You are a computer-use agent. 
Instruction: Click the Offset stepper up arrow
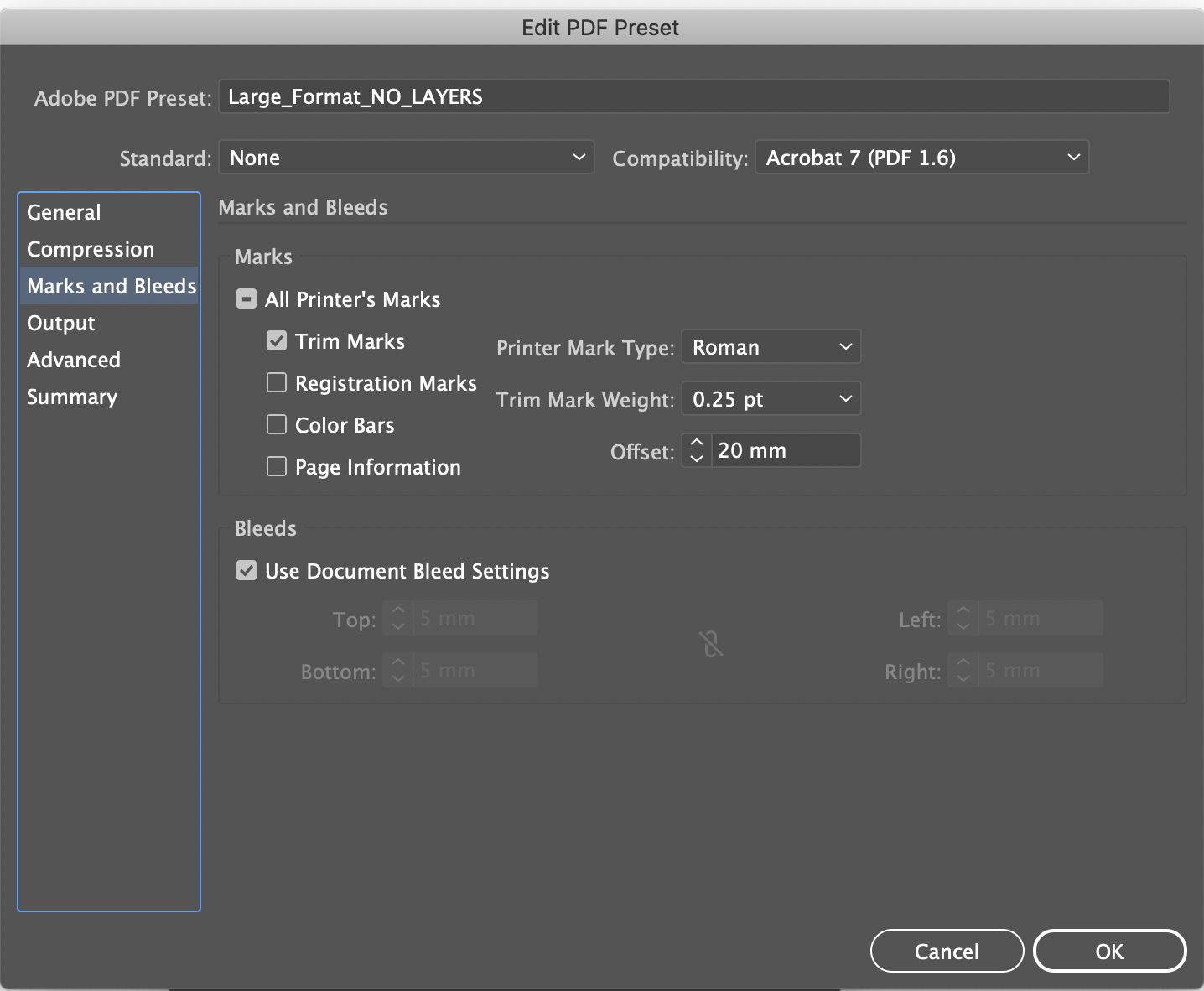[x=696, y=443]
